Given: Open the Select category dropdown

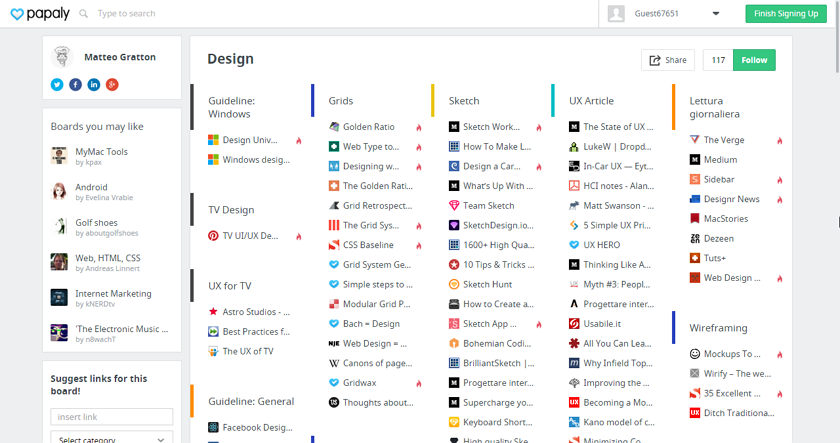Looking at the screenshot, I should tap(111, 437).
